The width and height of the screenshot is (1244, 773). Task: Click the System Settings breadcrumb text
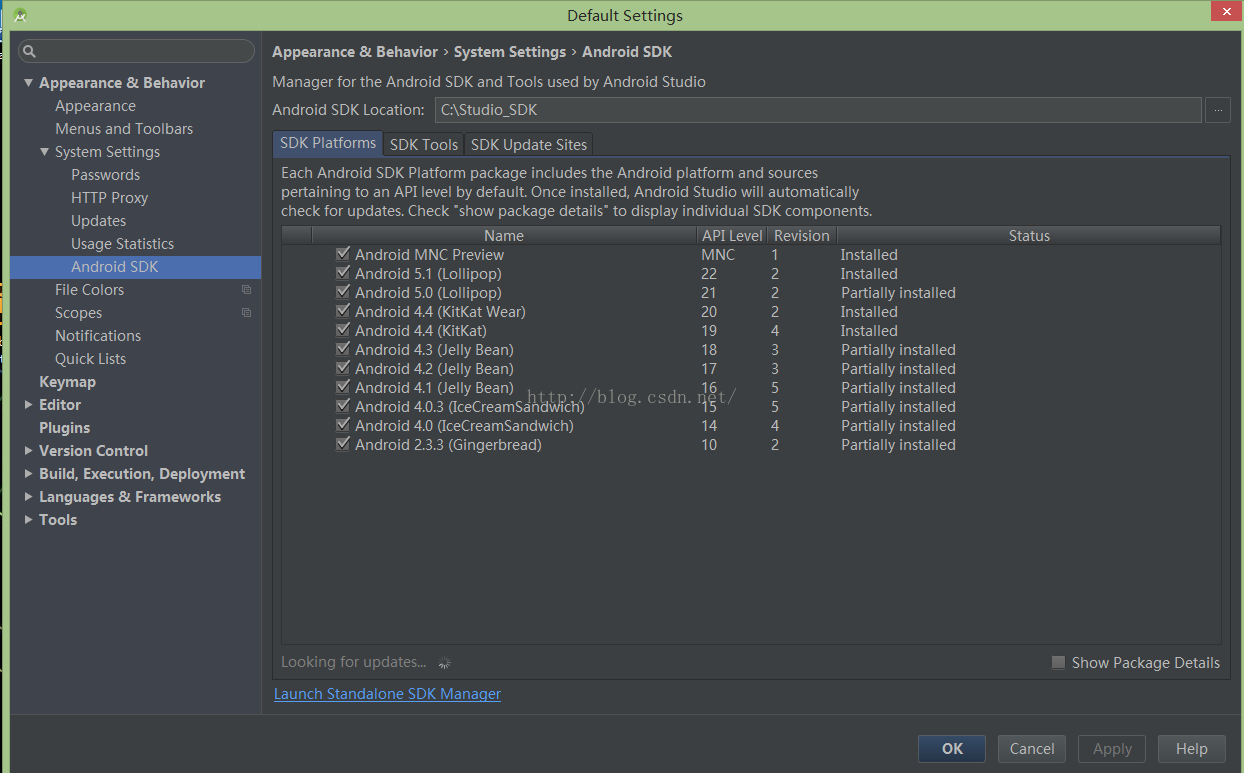point(510,52)
